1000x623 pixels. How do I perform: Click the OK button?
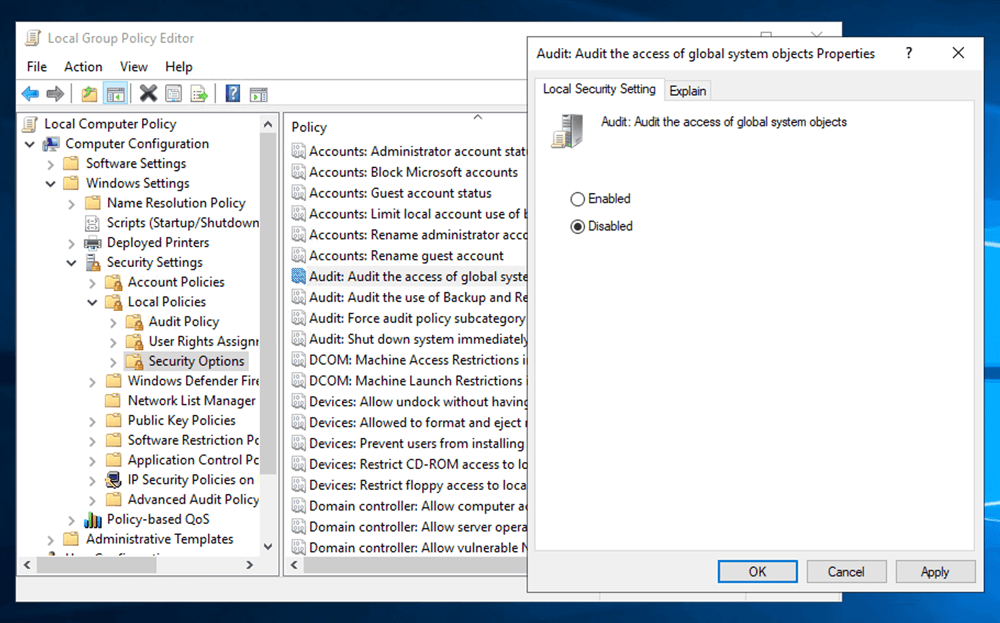(x=757, y=572)
